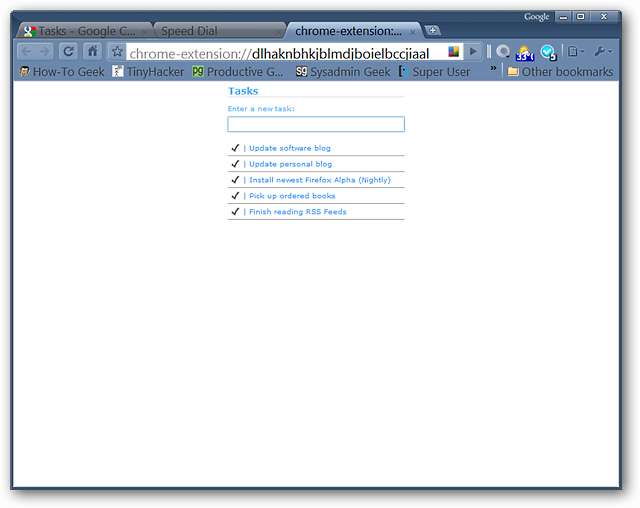Open the wrench settings menu

(x=603, y=52)
